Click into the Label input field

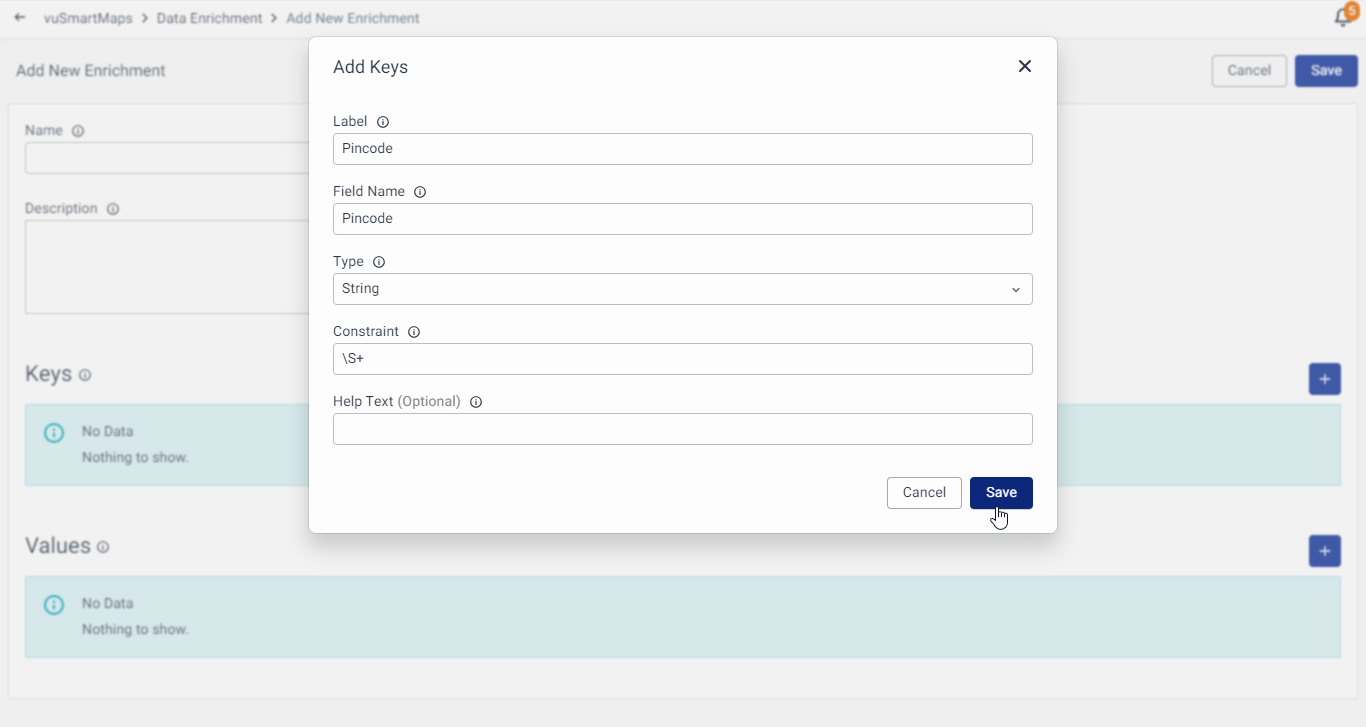click(x=682, y=149)
